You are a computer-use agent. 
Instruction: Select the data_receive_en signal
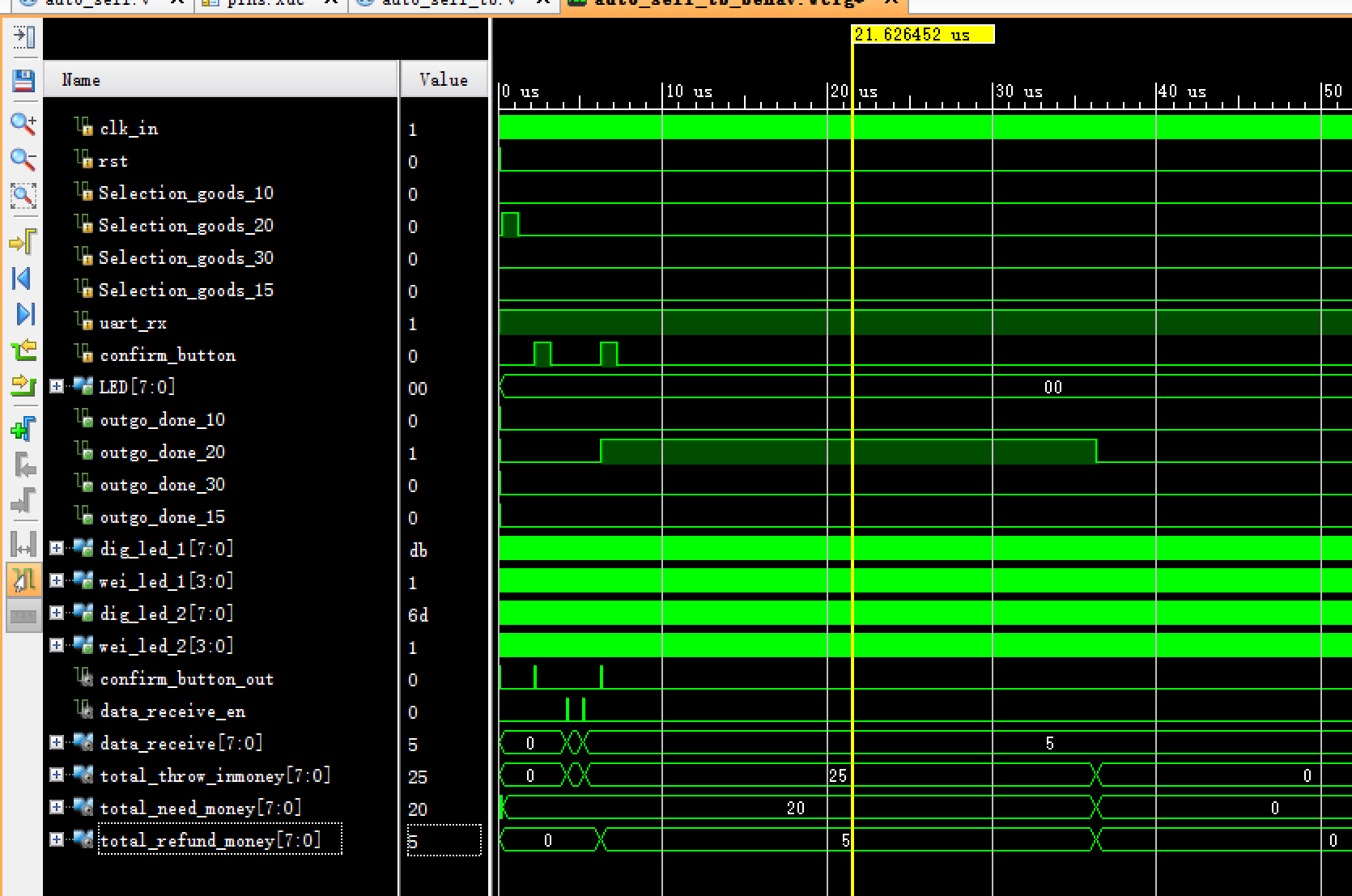172,711
